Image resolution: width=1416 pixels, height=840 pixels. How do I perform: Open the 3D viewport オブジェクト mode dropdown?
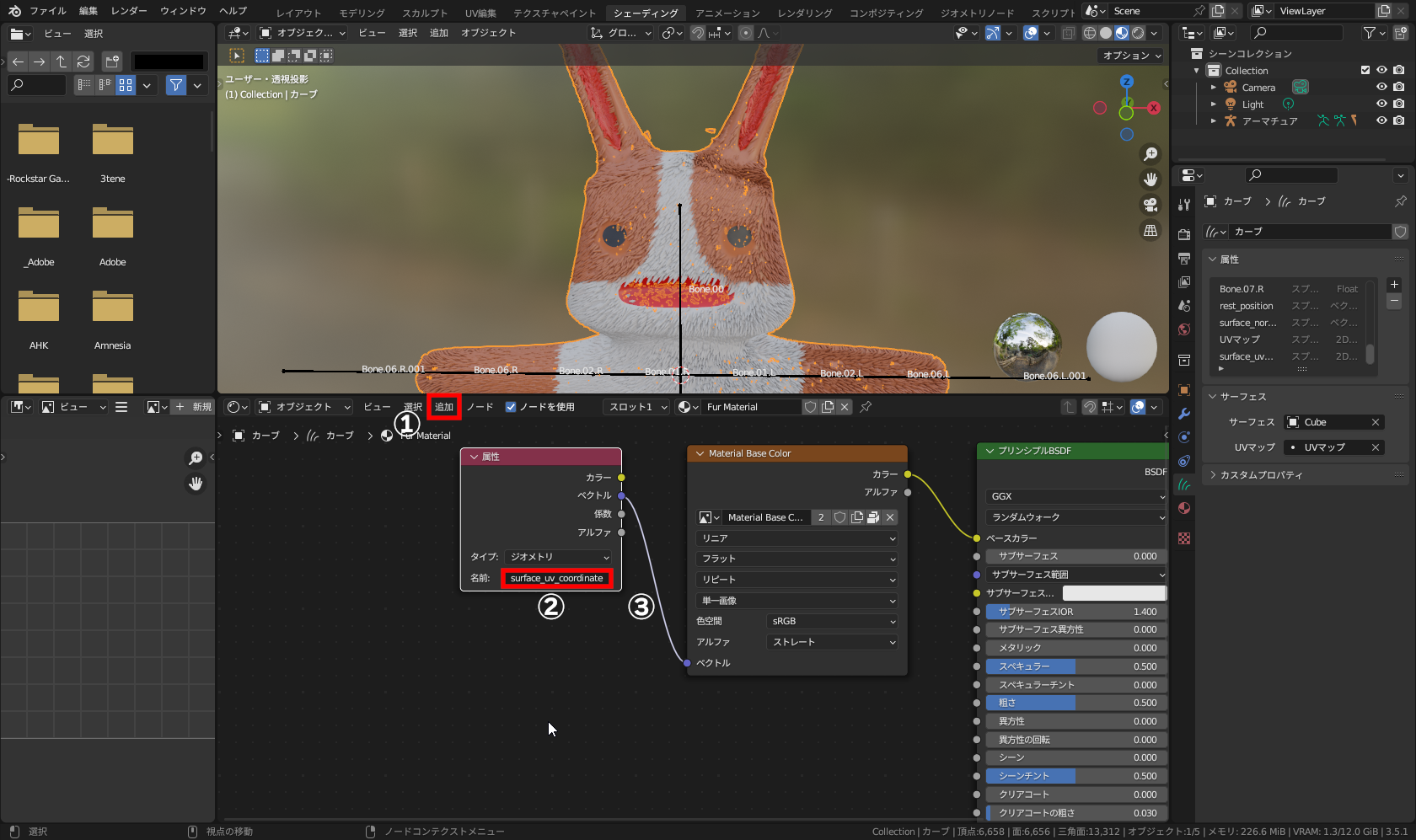pyautogui.click(x=302, y=33)
